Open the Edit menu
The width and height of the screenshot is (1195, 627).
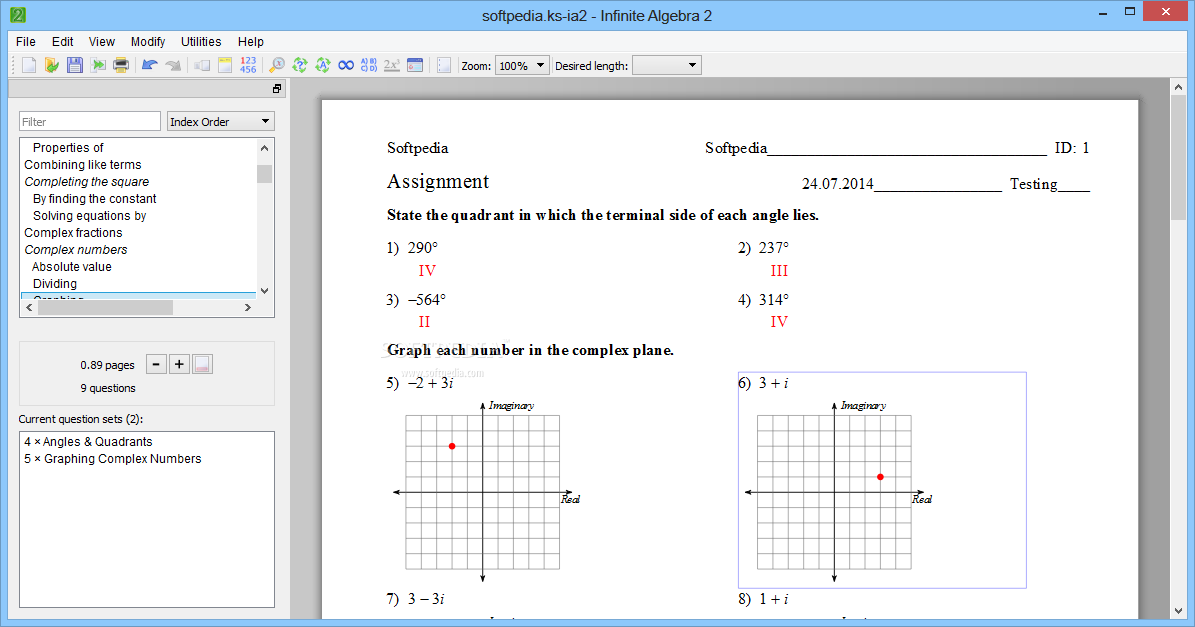(62, 42)
